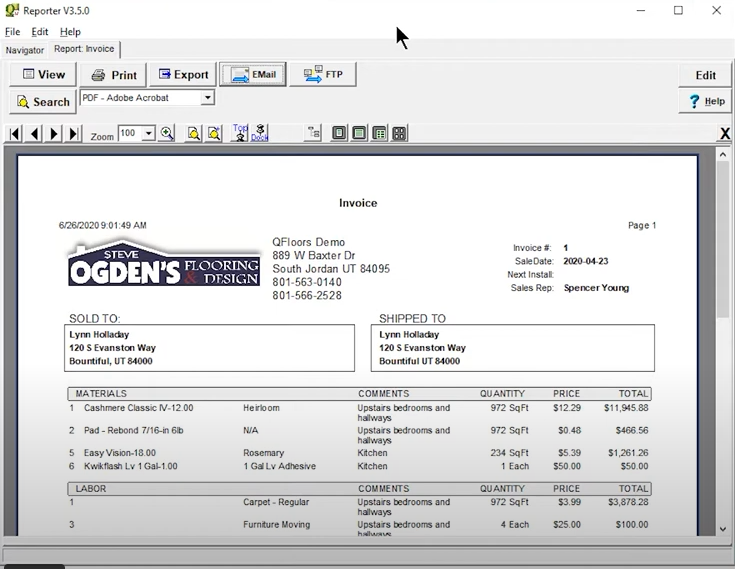Select the Report: Invoice tab
The image size is (735, 569).
pyautogui.click(x=84, y=49)
